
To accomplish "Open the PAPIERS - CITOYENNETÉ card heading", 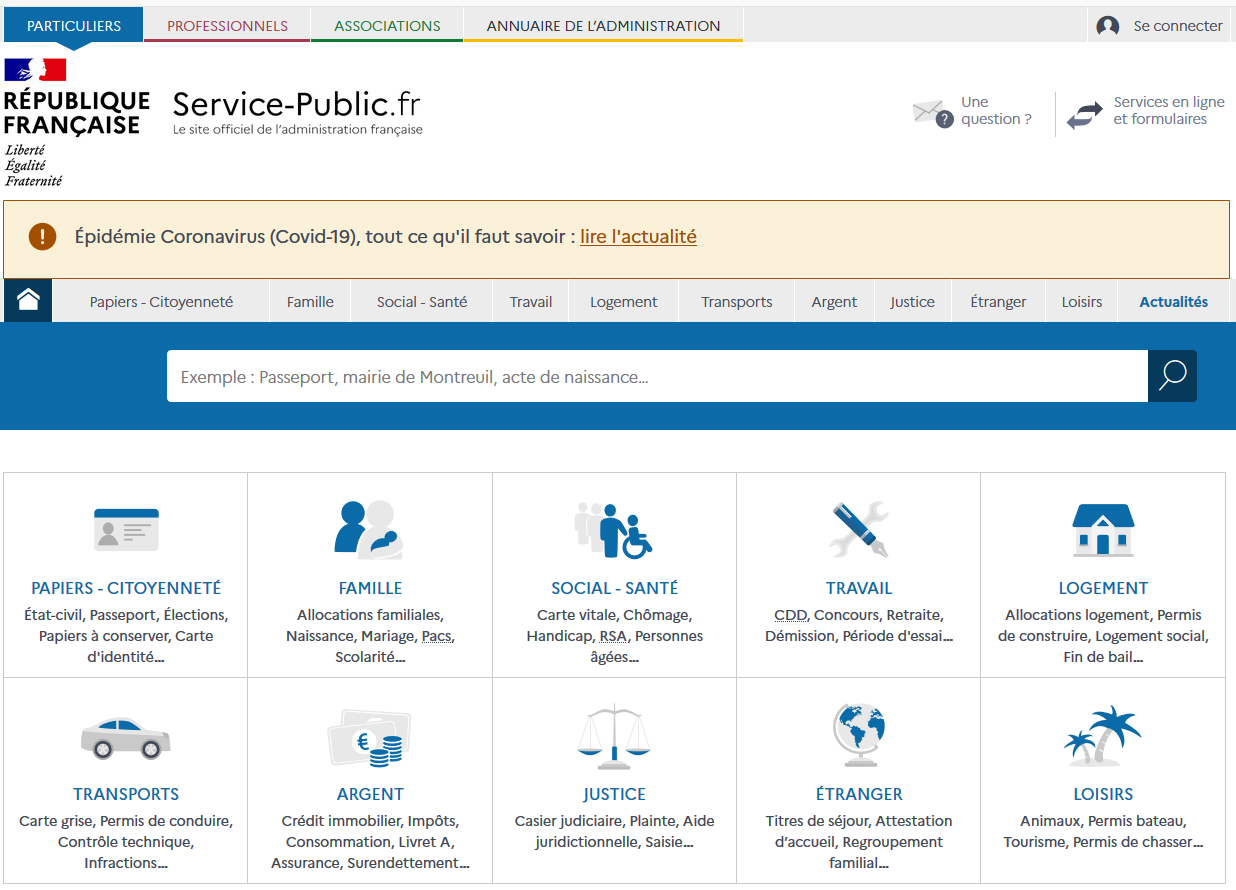I will point(126,588).
